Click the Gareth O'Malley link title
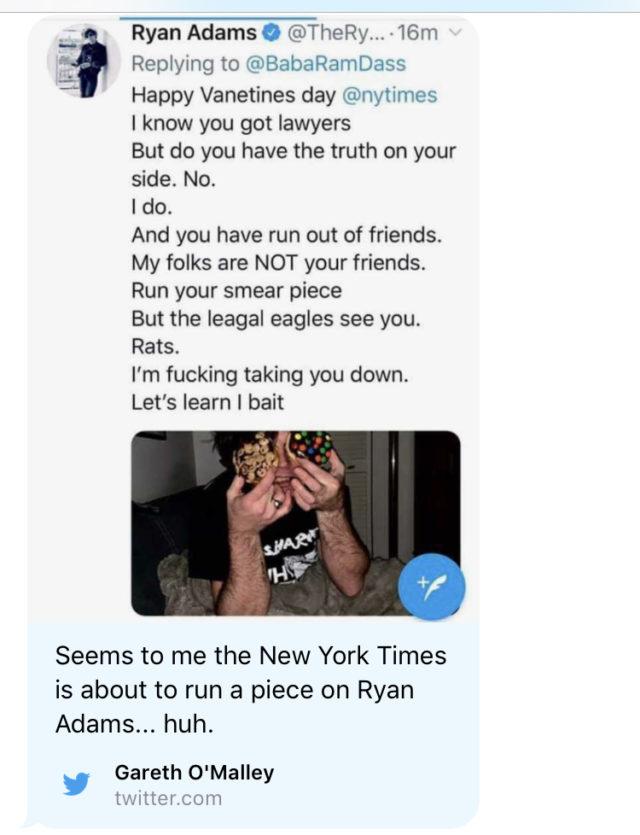The height and width of the screenshot is (835, 640). click(x=194, y=772)
